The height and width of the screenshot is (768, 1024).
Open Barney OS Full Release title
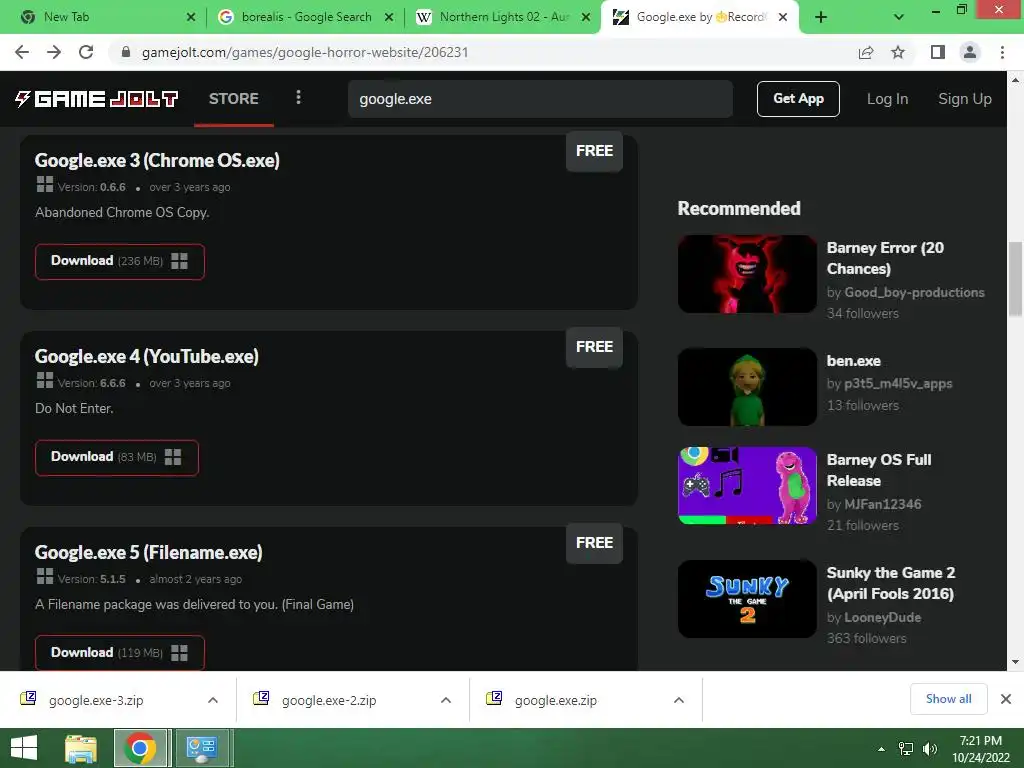point(879,470)
